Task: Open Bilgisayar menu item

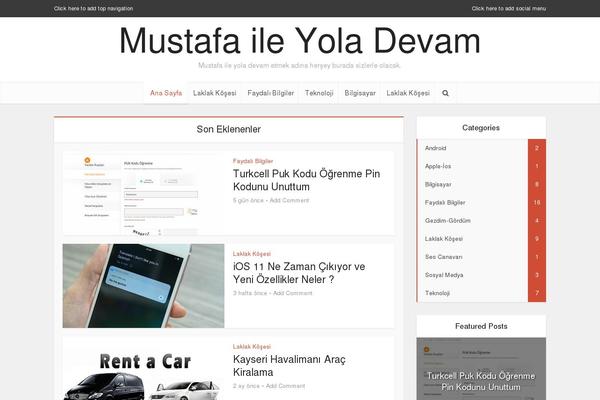Action: point(360,93)
